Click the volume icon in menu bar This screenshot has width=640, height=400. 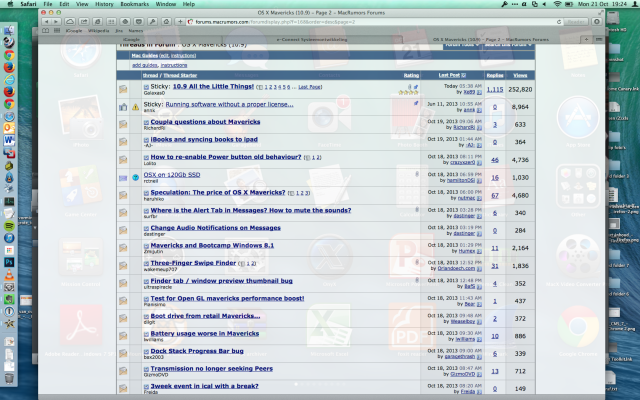click(544, 4)
